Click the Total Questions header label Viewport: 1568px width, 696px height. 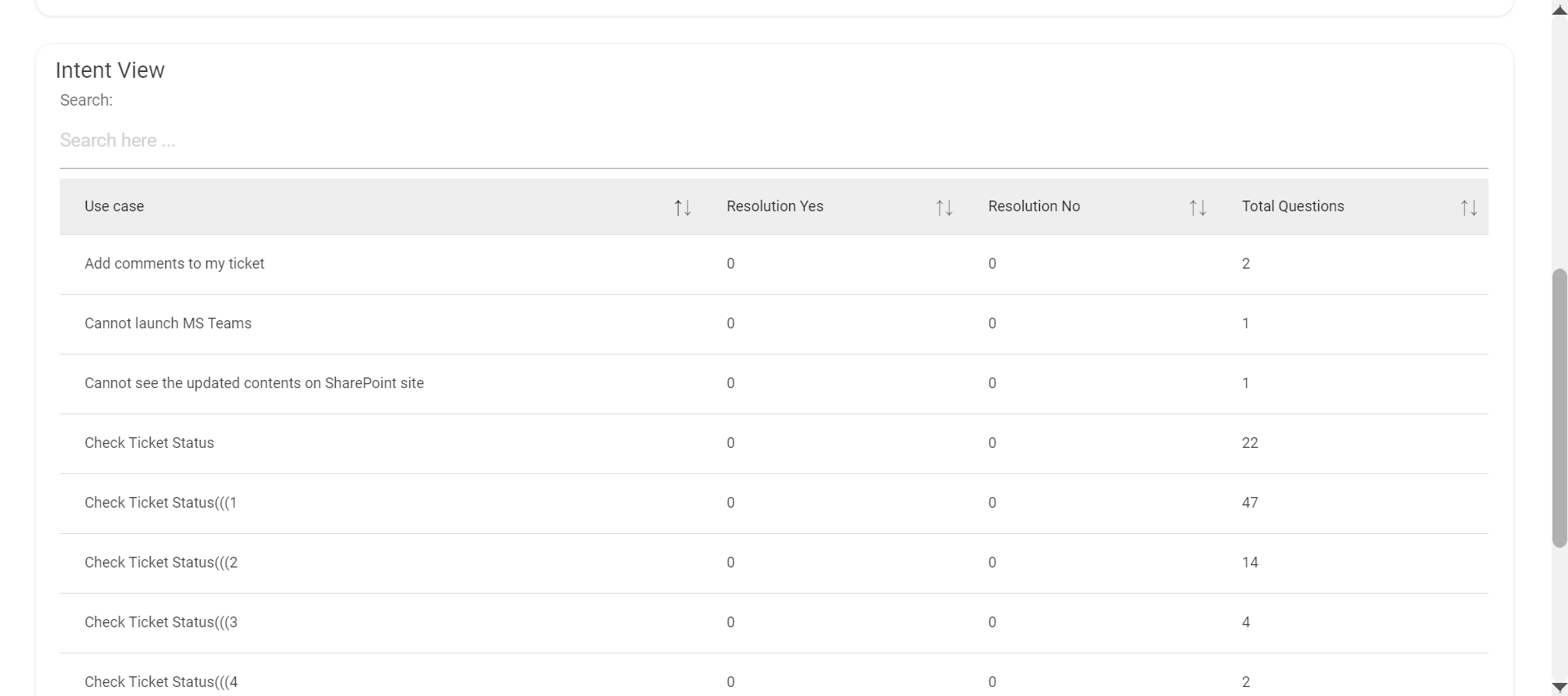[1292, 207]
